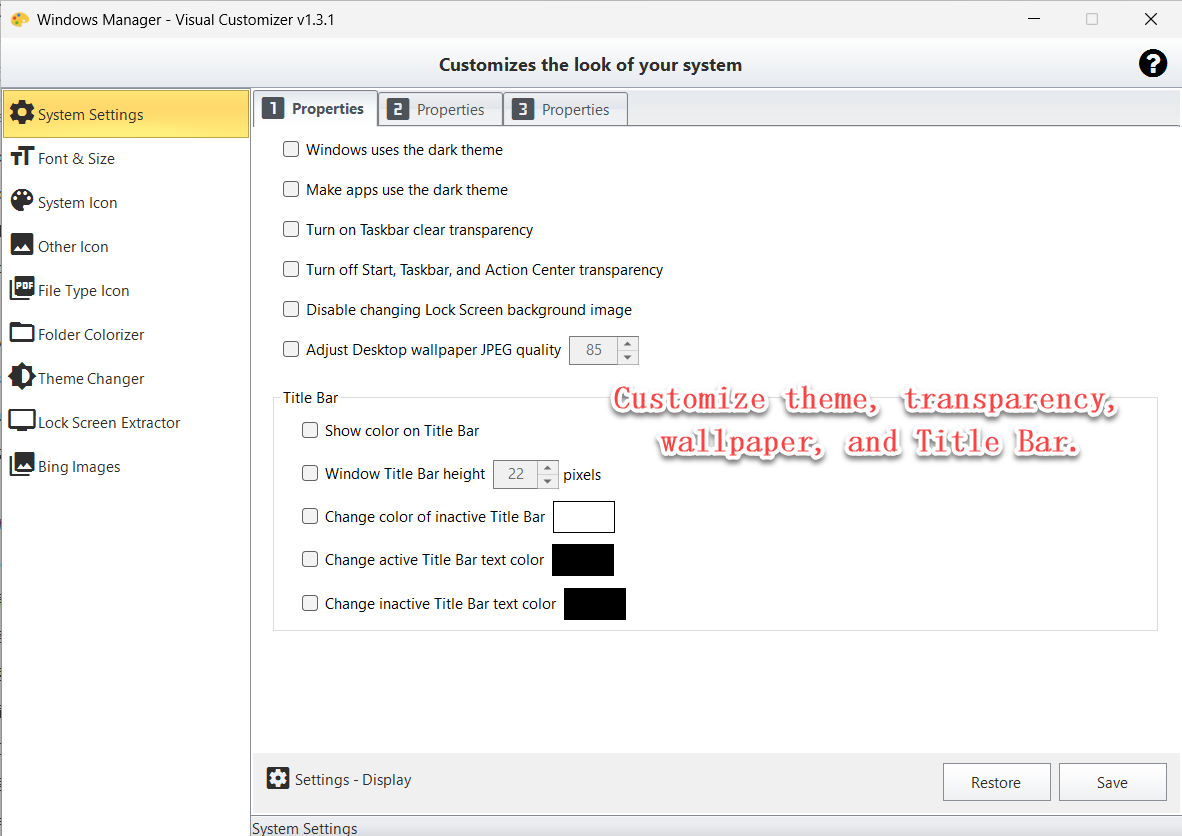Click number 2 badge on second Properties tab
Screen dimensions: 1182x836
point(397,109)
